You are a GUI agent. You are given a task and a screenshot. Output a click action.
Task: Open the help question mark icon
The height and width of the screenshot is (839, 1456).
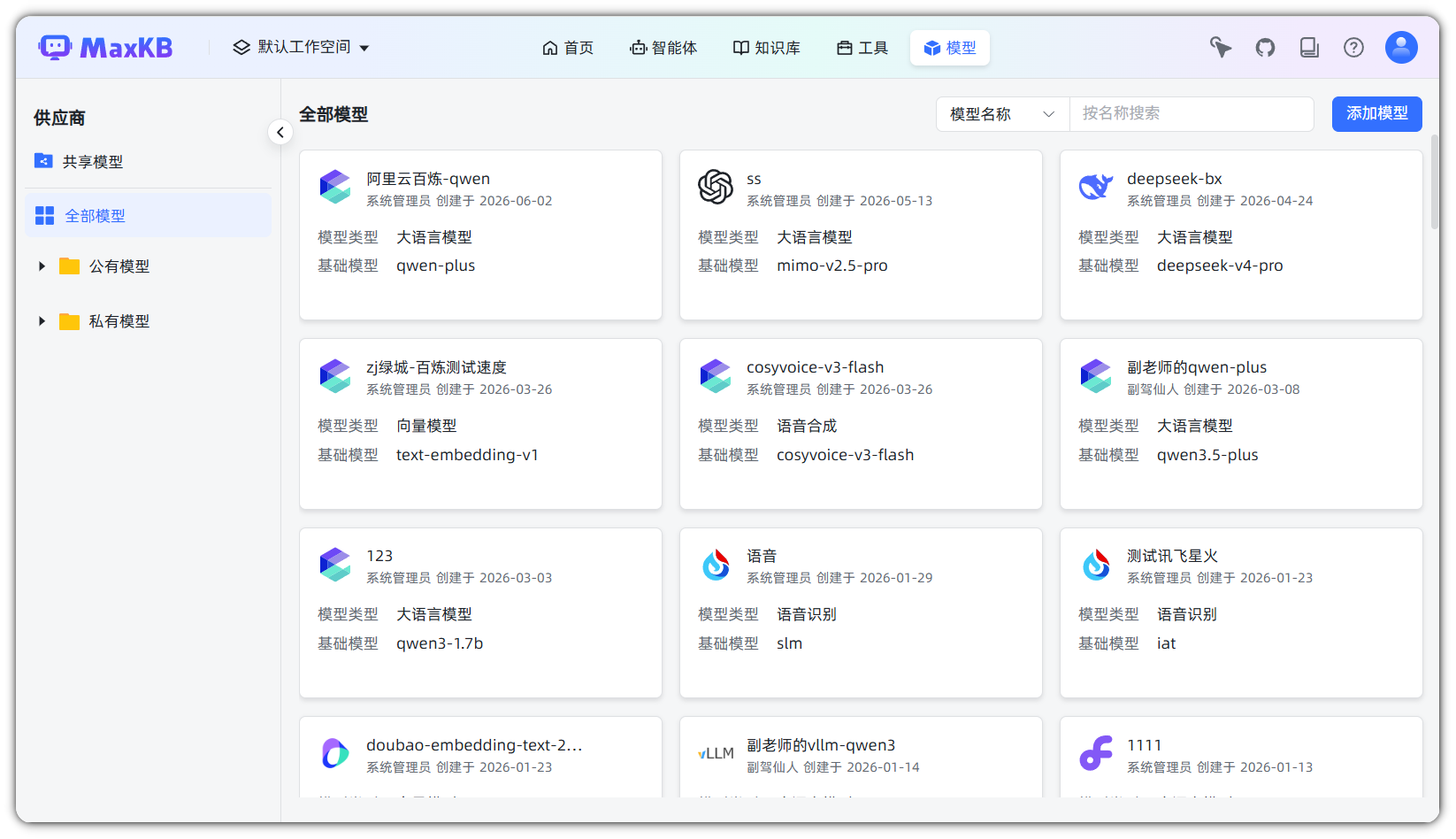(1353, 48)
